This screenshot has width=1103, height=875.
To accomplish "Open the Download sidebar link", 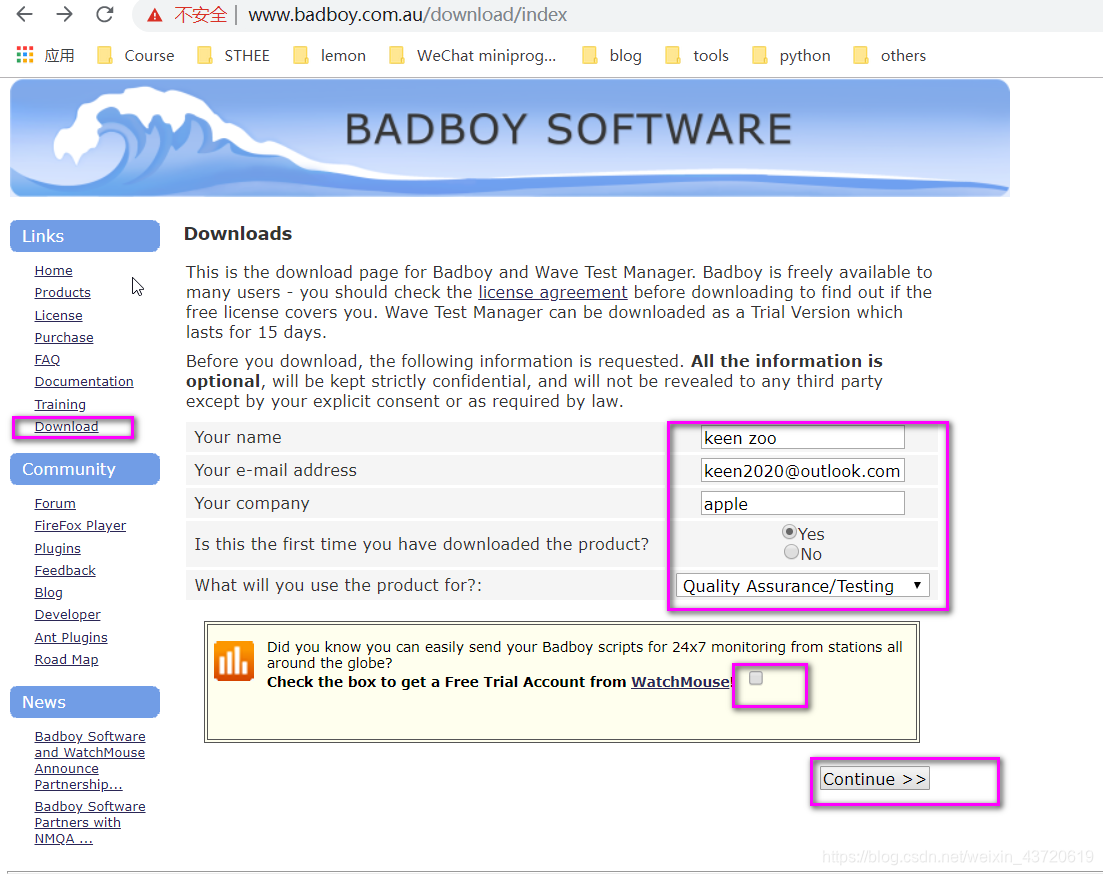I will pyautogui.click(x=66, y=427).
